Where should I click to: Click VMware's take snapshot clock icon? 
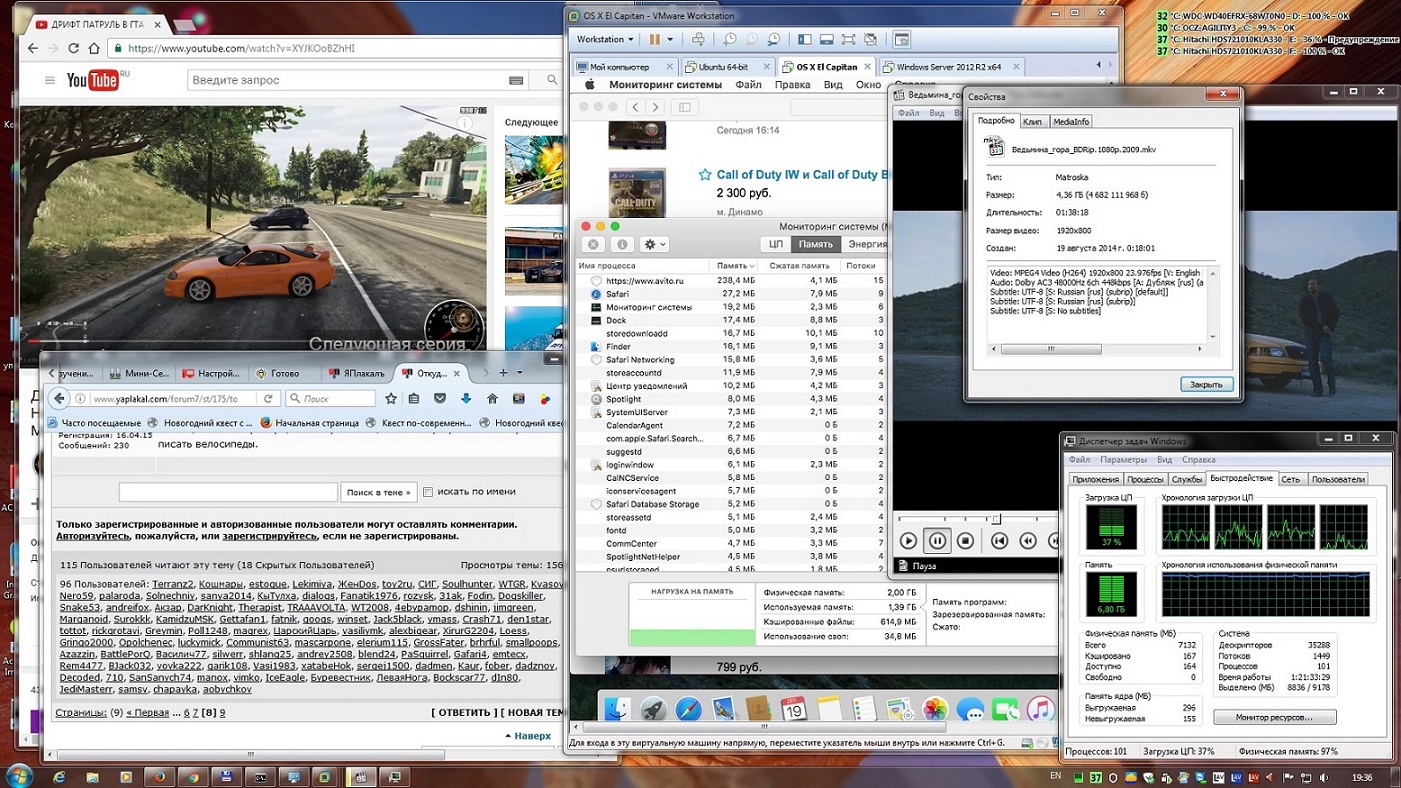730,40
